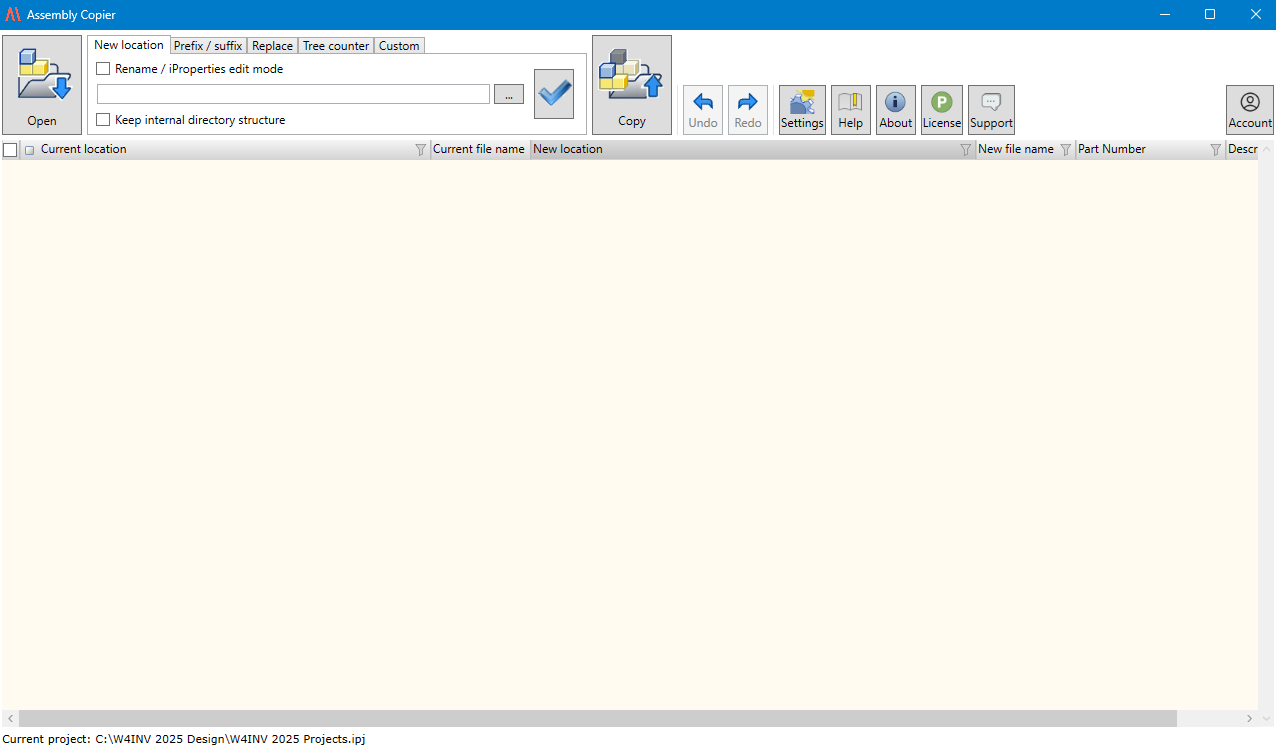This screenshot has height=746, width=1276.
Task: Apply new location with the checkmark button
Action: coord(554,94)
